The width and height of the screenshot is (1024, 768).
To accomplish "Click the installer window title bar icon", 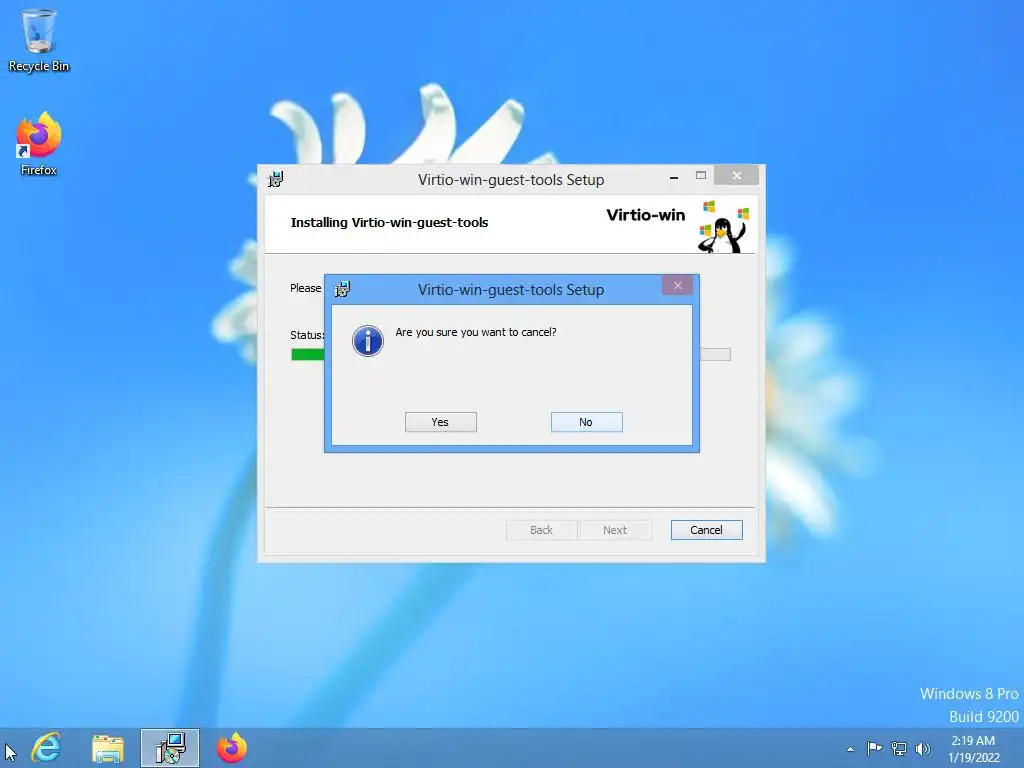I will pos(276,179).
